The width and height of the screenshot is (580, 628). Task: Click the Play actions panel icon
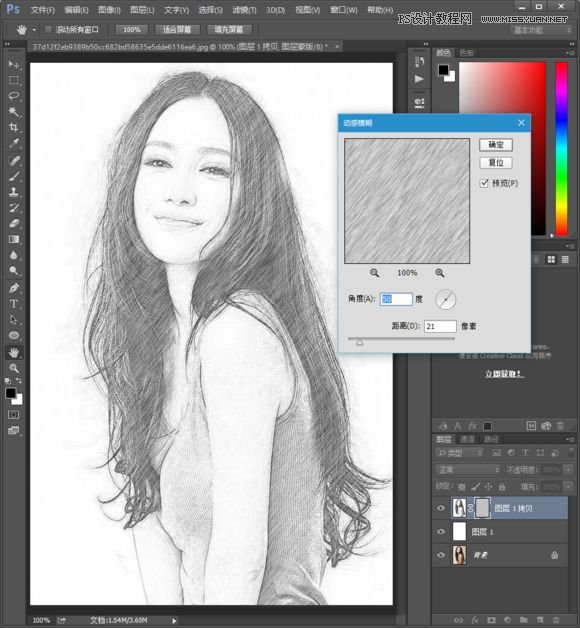click(x=419, y=79)
